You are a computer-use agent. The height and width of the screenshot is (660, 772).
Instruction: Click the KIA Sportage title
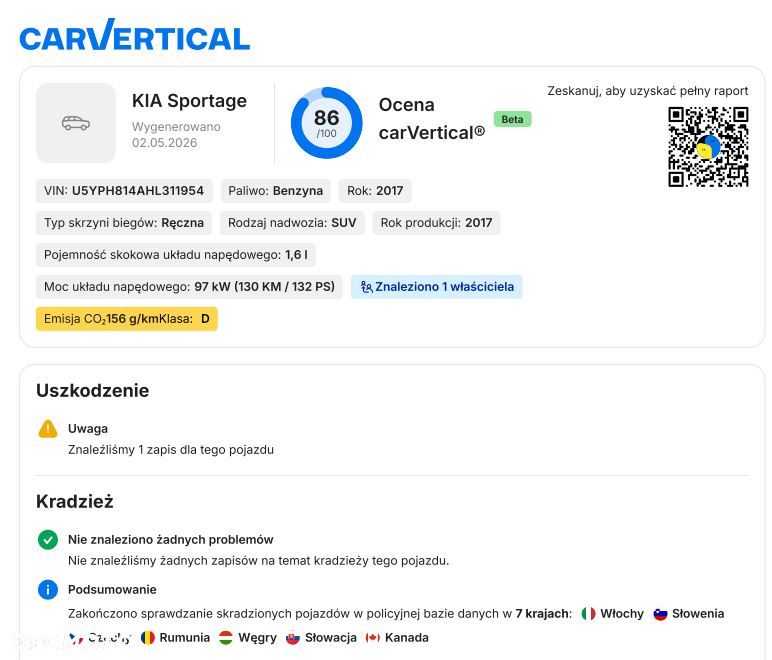(190, 101)
